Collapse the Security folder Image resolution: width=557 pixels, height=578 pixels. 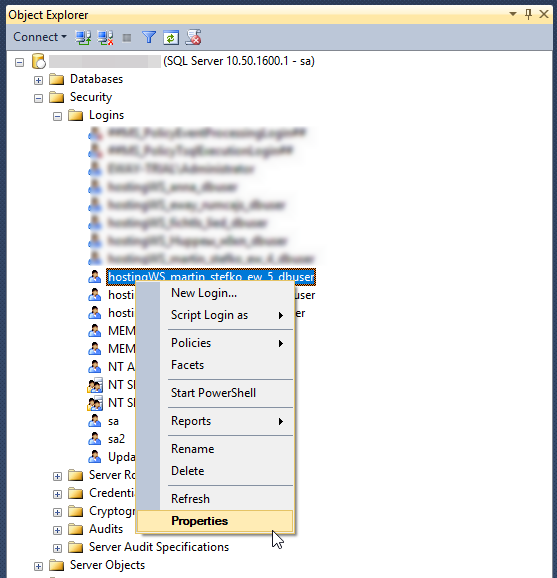click(38, 98)
